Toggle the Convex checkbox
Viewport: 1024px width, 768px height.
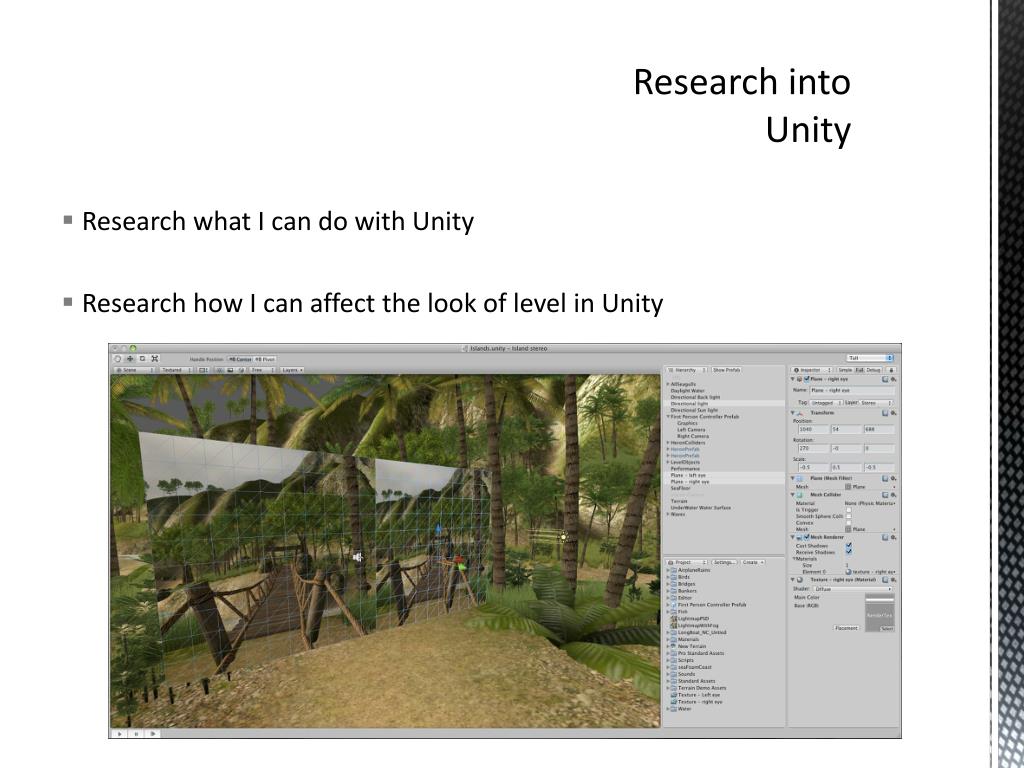848,522
